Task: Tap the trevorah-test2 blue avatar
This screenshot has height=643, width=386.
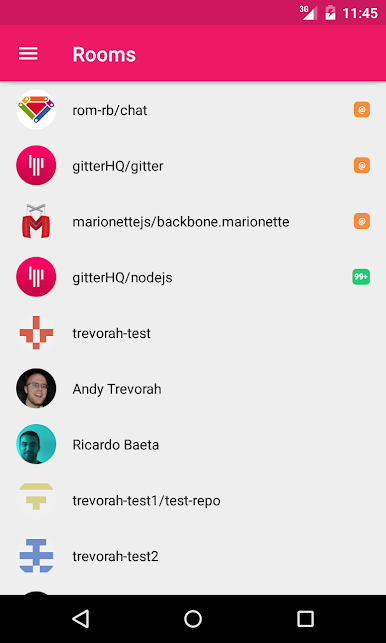Action: tap(36, 556)
